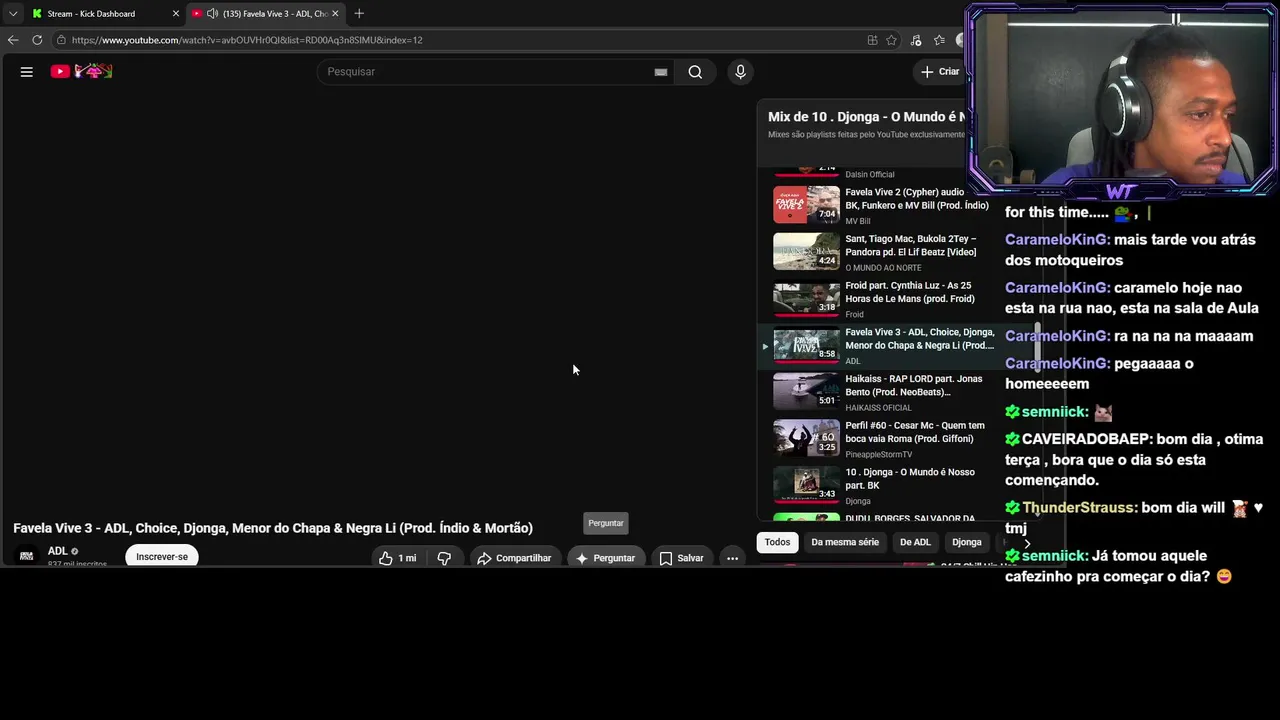Select the Favela Vive 3 browser tab

[x=266, y=14]
